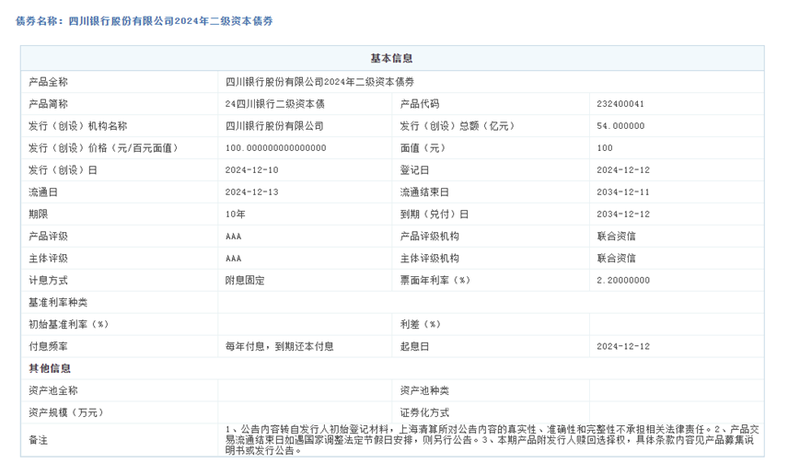Click the 流通结束日 label
800x475 pixels.
(x=424, y=192)
